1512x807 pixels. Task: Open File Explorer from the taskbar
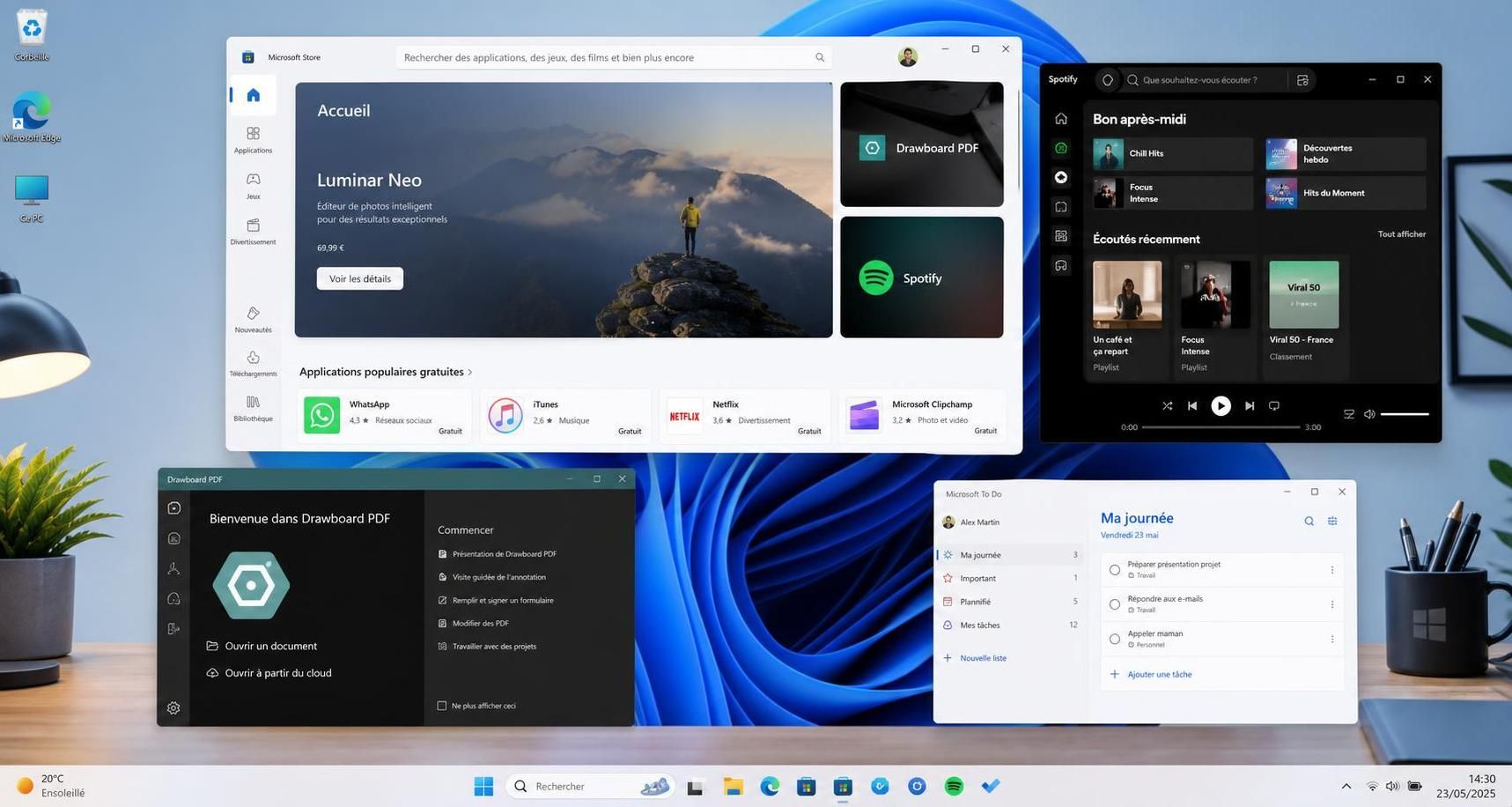point(733,786)
